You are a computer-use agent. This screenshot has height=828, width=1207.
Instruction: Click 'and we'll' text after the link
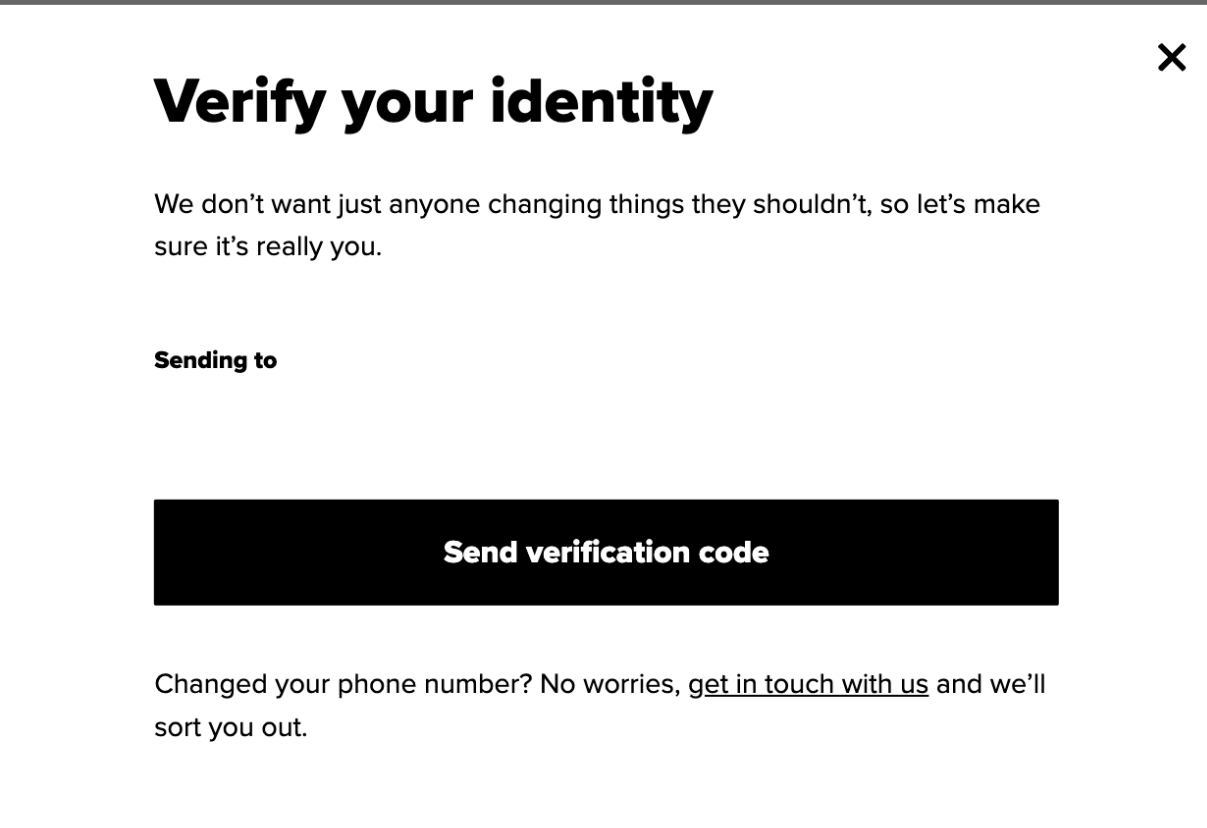pos(991,685)
